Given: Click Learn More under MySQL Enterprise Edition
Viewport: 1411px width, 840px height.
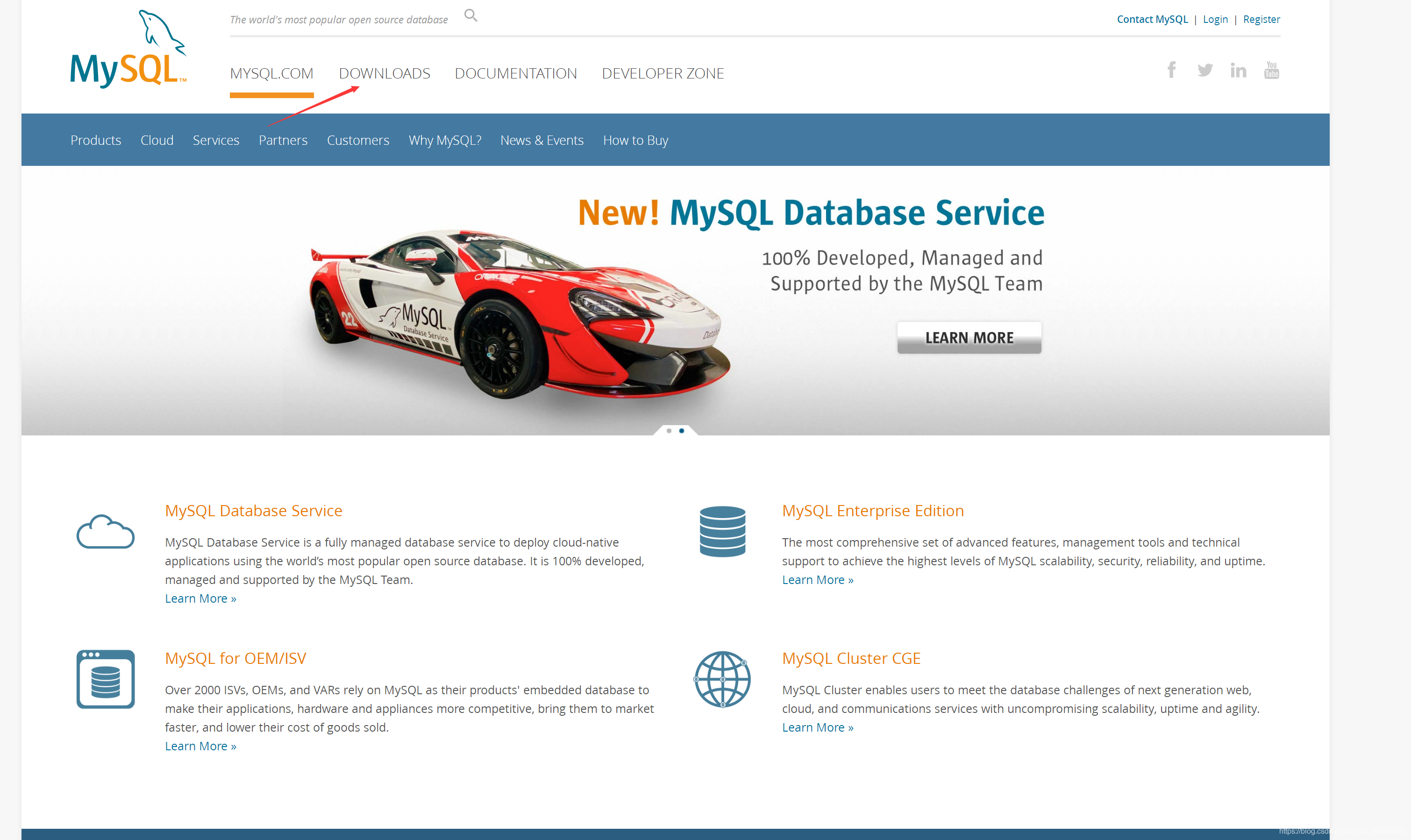Looking at the screenshot, I should click(817, 580).
